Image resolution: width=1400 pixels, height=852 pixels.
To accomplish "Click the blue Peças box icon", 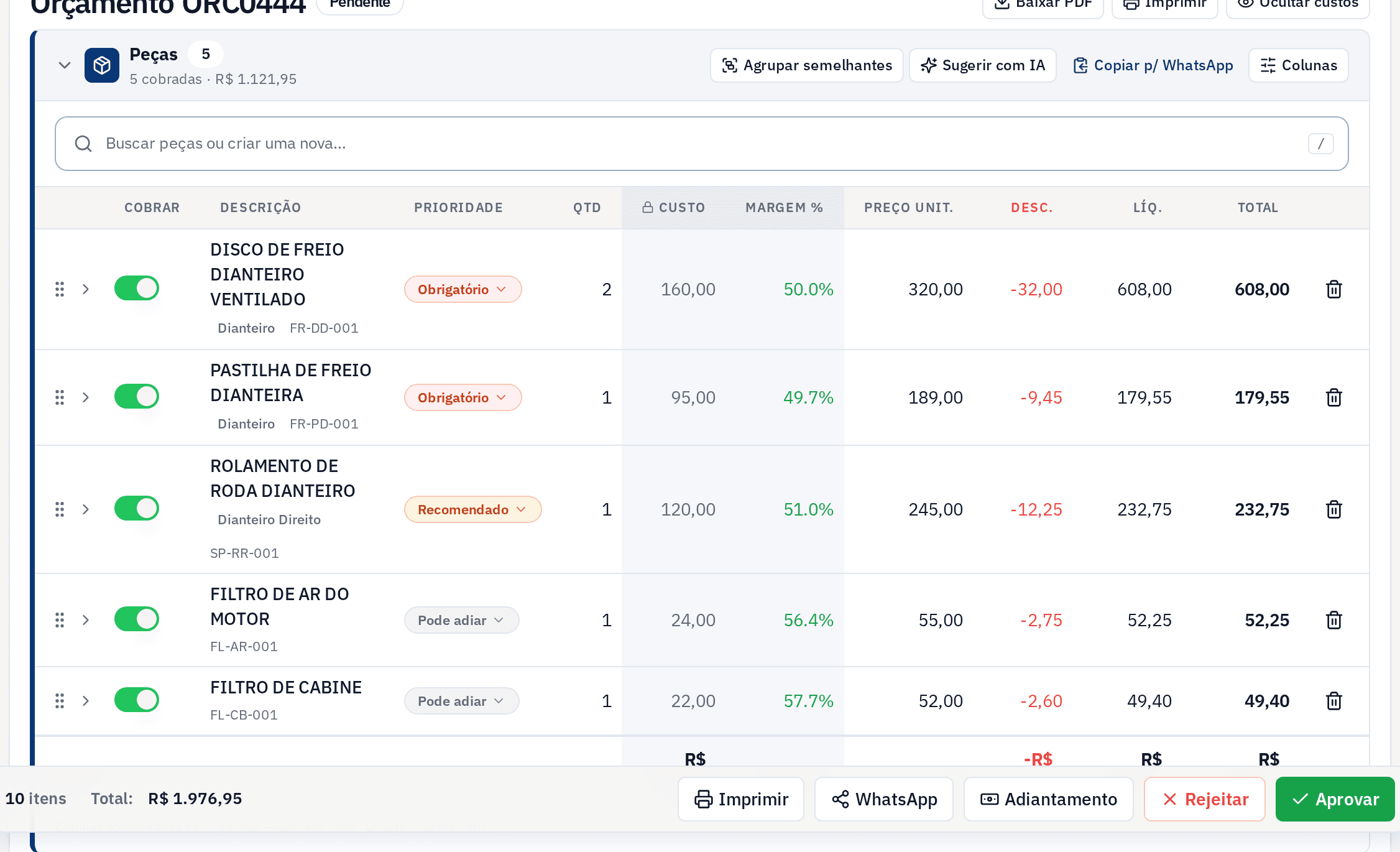I will coord(102,65).
